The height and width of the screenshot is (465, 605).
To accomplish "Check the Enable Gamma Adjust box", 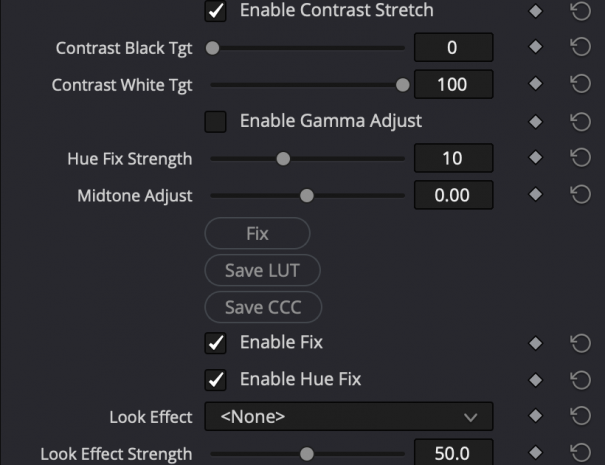I will tap(215, 122).
